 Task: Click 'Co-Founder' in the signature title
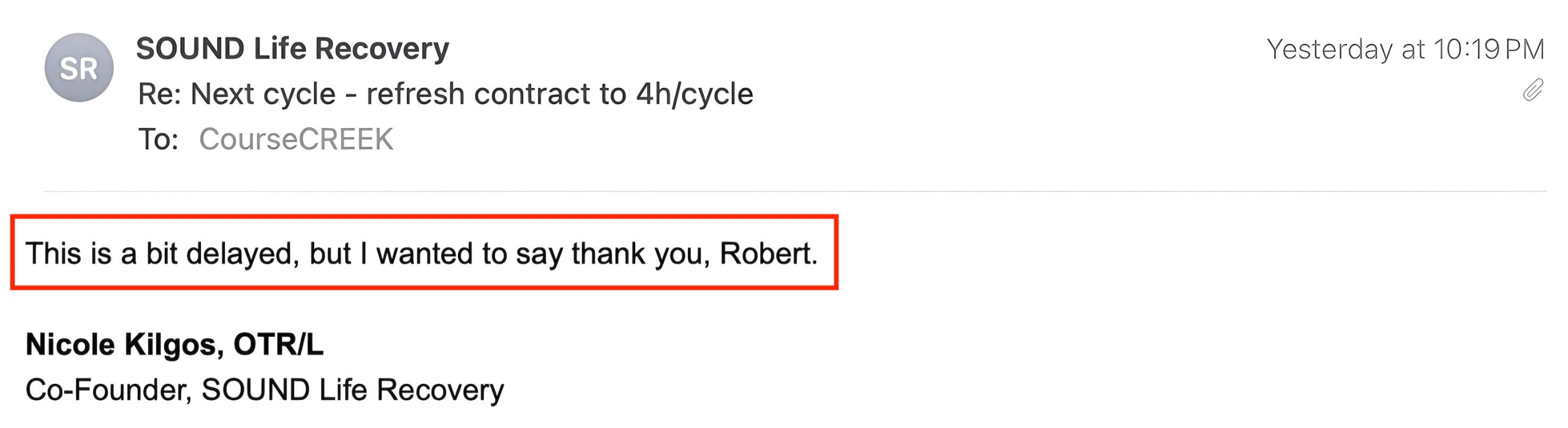(108, 390)
